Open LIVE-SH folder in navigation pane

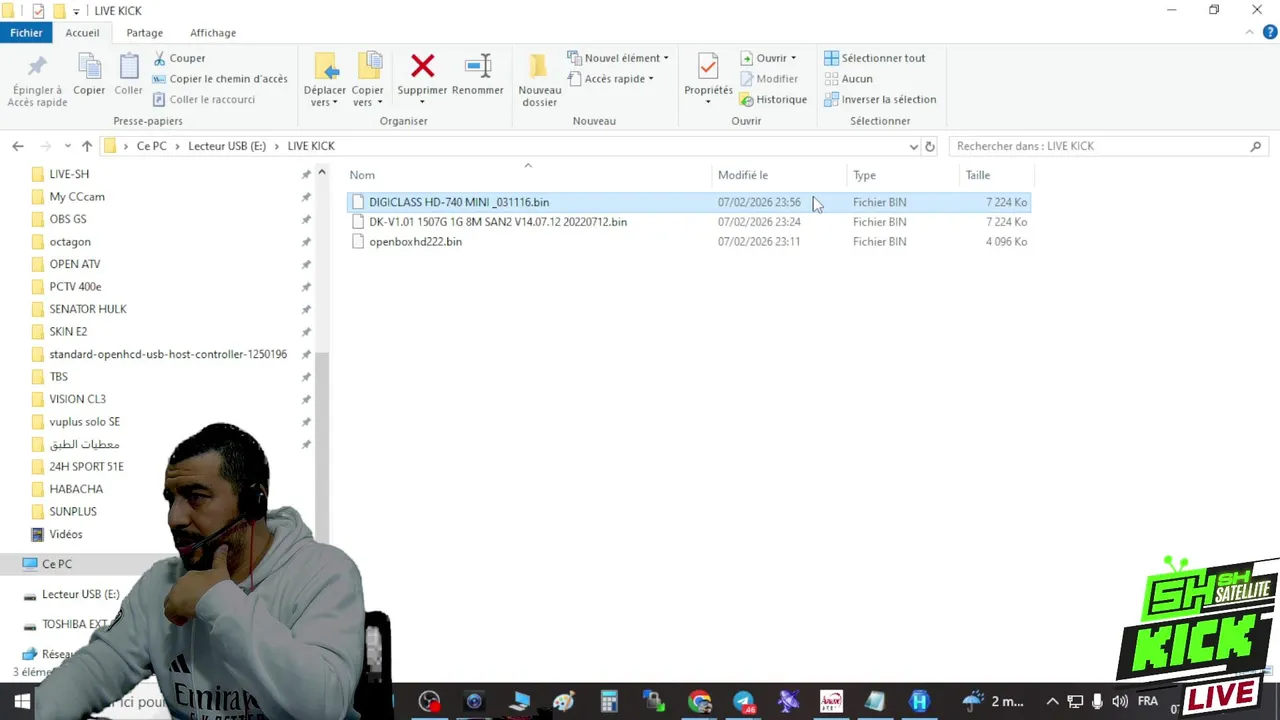[x=69, y=174]
